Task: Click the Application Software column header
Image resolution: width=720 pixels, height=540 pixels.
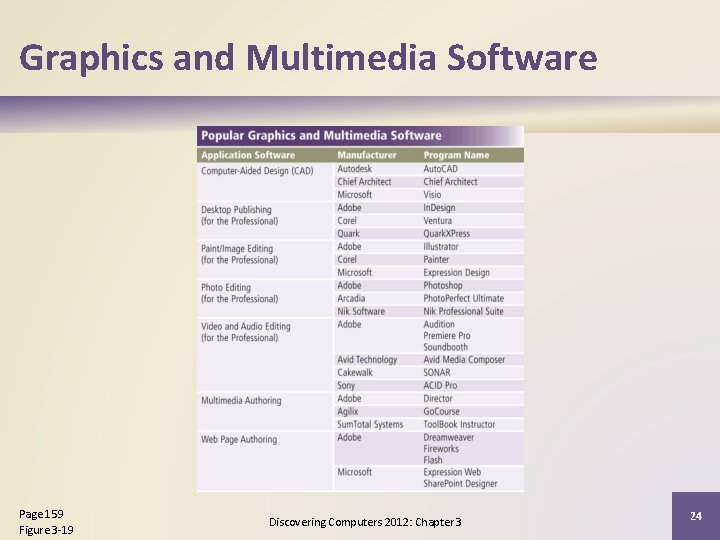Action: (x=248, y=155)
